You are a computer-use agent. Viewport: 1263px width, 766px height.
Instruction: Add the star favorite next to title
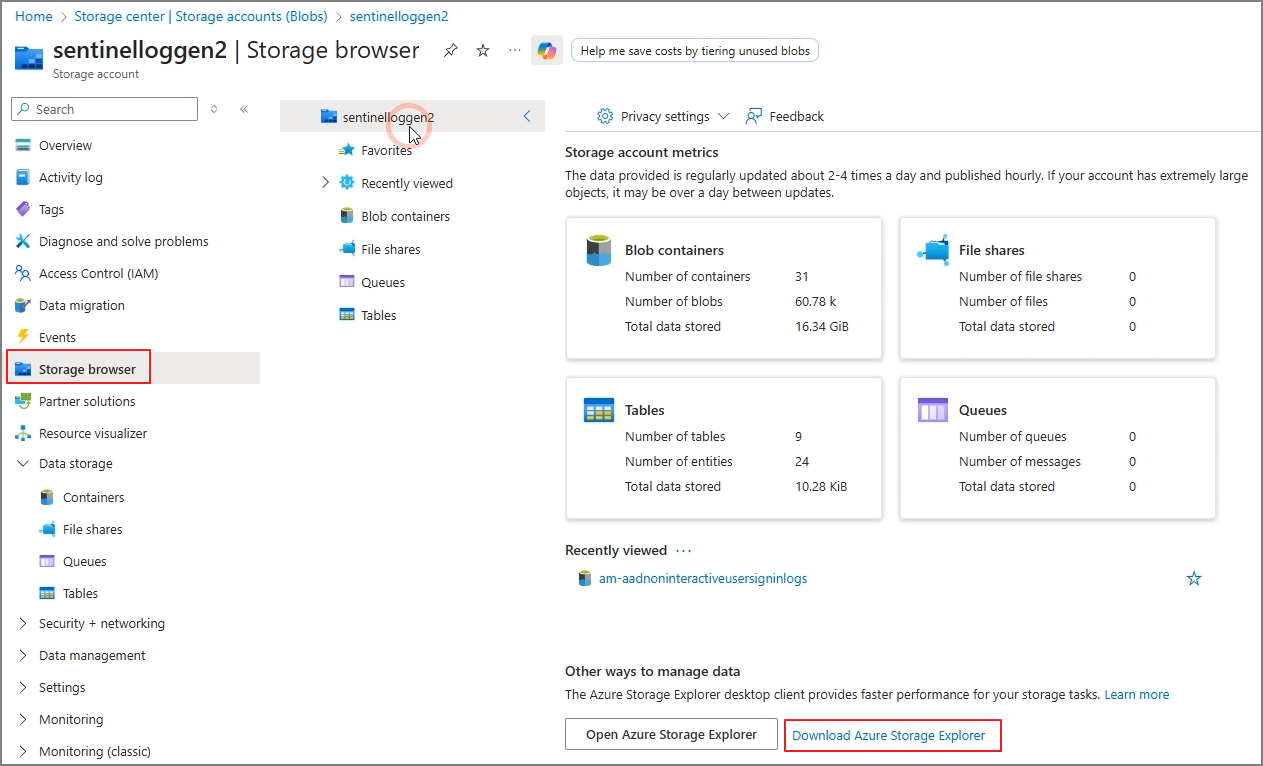483,51
